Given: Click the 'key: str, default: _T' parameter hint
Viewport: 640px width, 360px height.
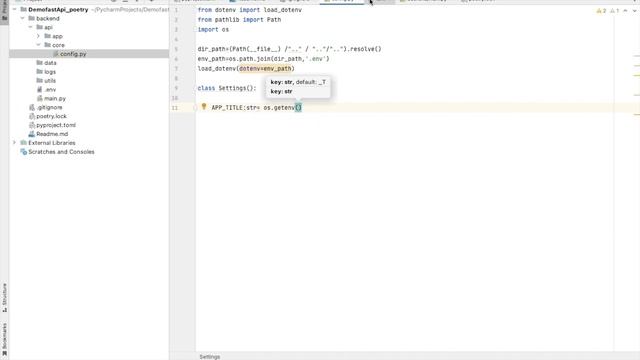Looking at the screenshot, I should (298, 82).
